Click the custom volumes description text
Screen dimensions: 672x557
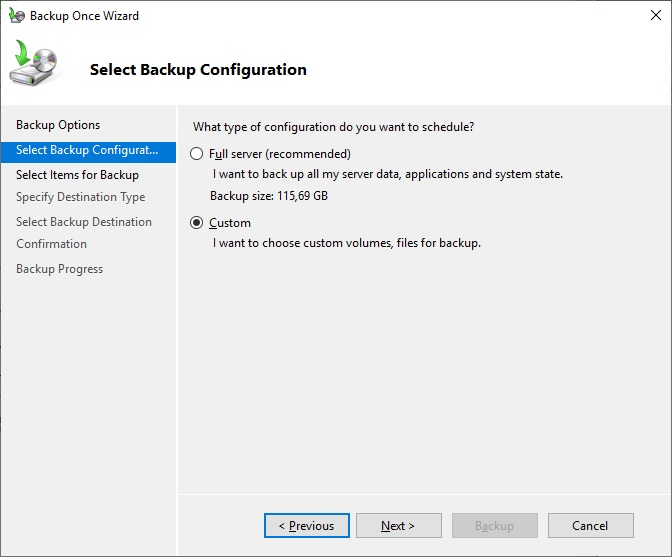(347, 243)
